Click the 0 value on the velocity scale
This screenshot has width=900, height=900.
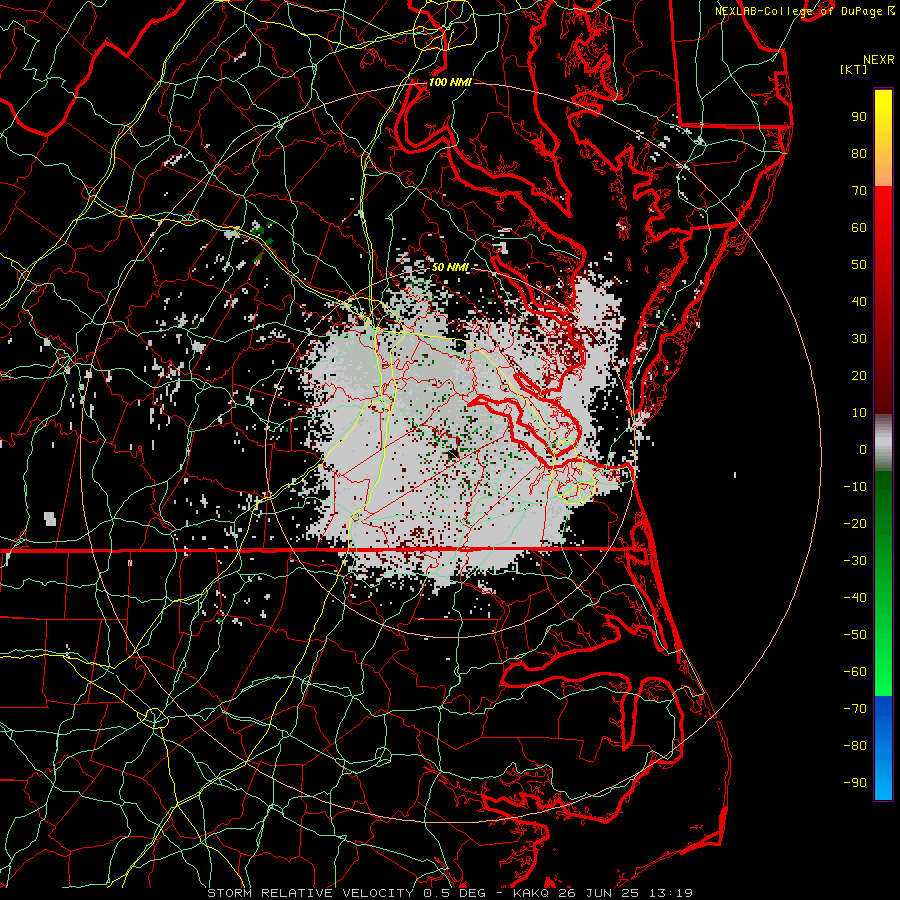863,450
